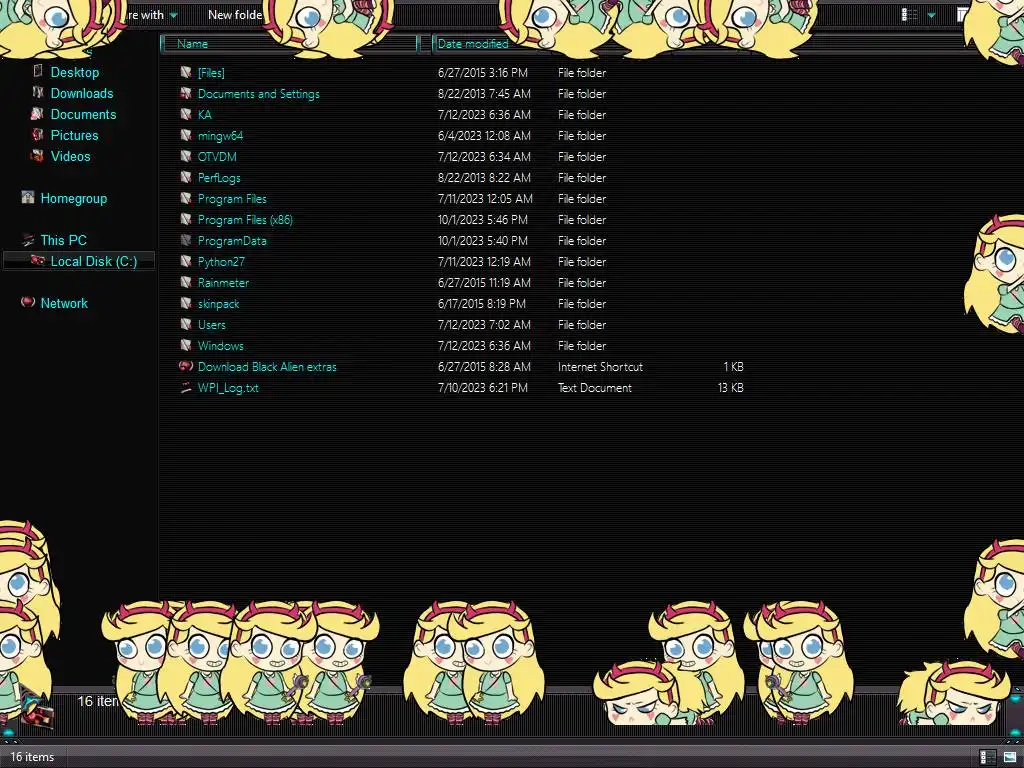Viewport: 1024px width, 768px height.
Task: Select Videos in the navigation pane
Action: 71,155
